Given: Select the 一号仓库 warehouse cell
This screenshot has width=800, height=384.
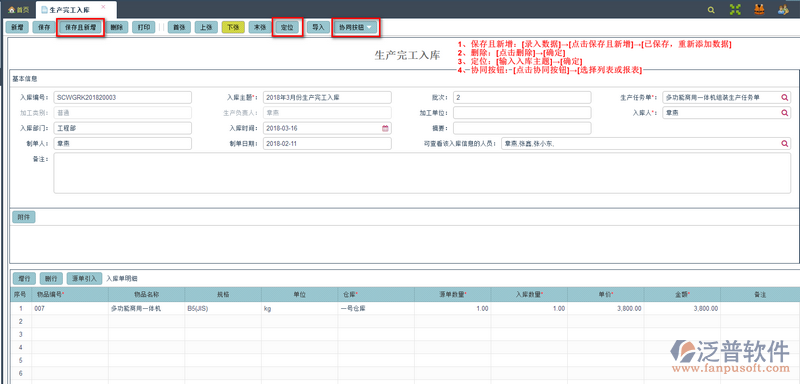Looking at the screenshot, I should pyautogui.click(x=376, y=309).
